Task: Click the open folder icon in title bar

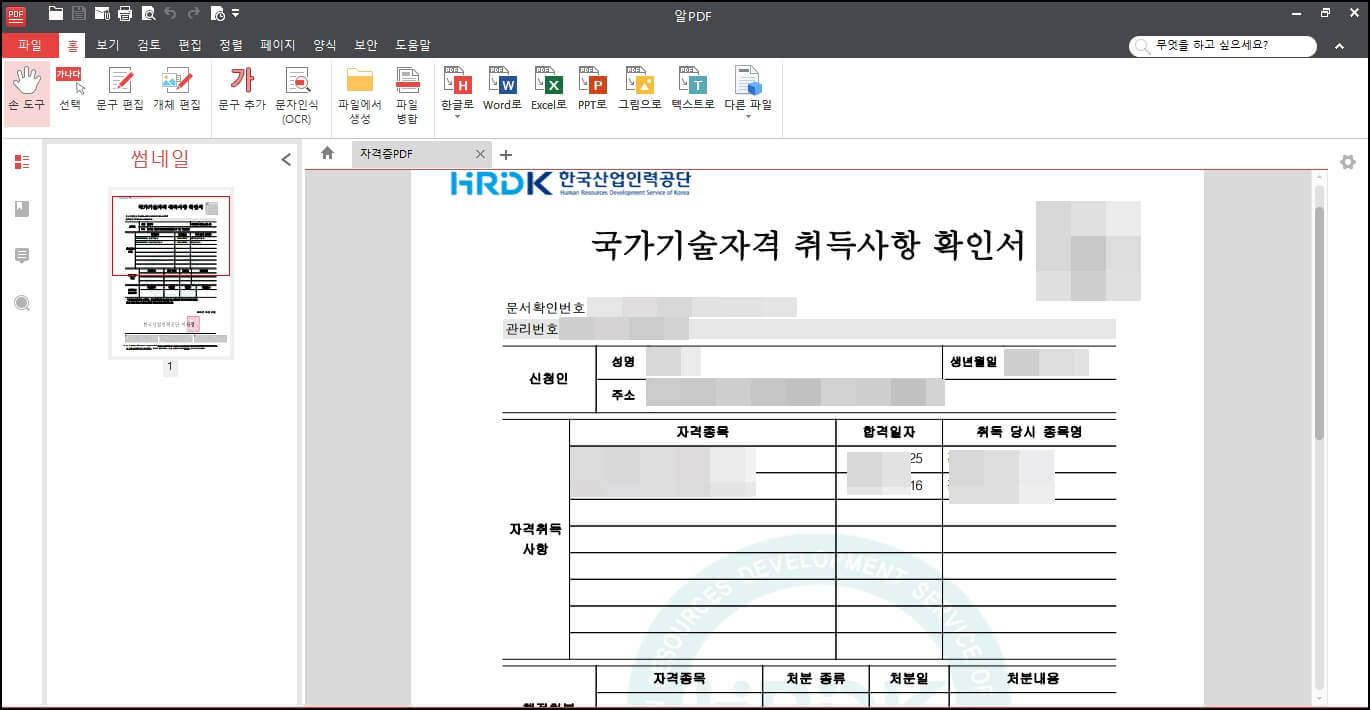Action: (x=56, y=13)
